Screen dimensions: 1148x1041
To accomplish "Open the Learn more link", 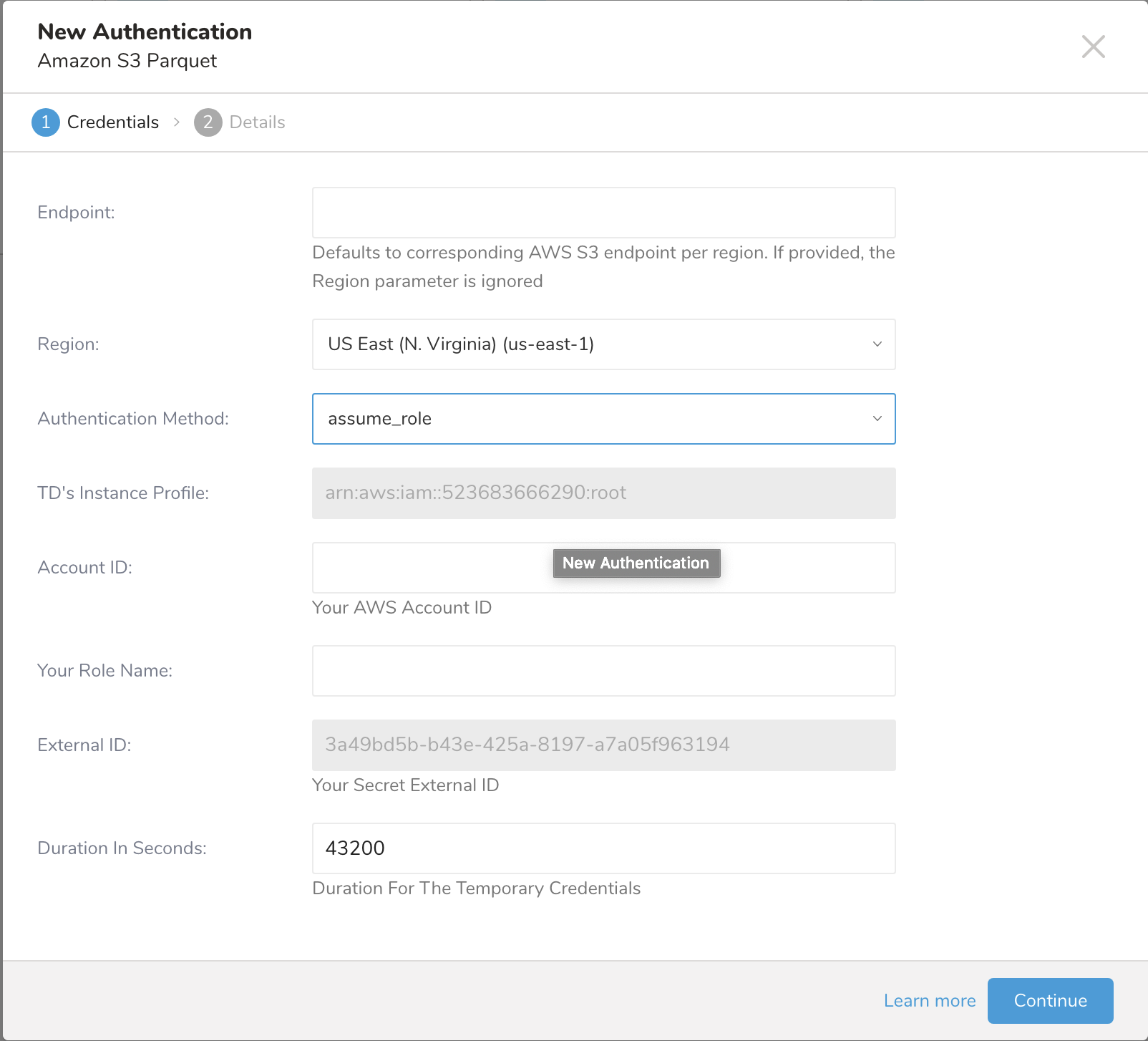I will point(929,1001).
